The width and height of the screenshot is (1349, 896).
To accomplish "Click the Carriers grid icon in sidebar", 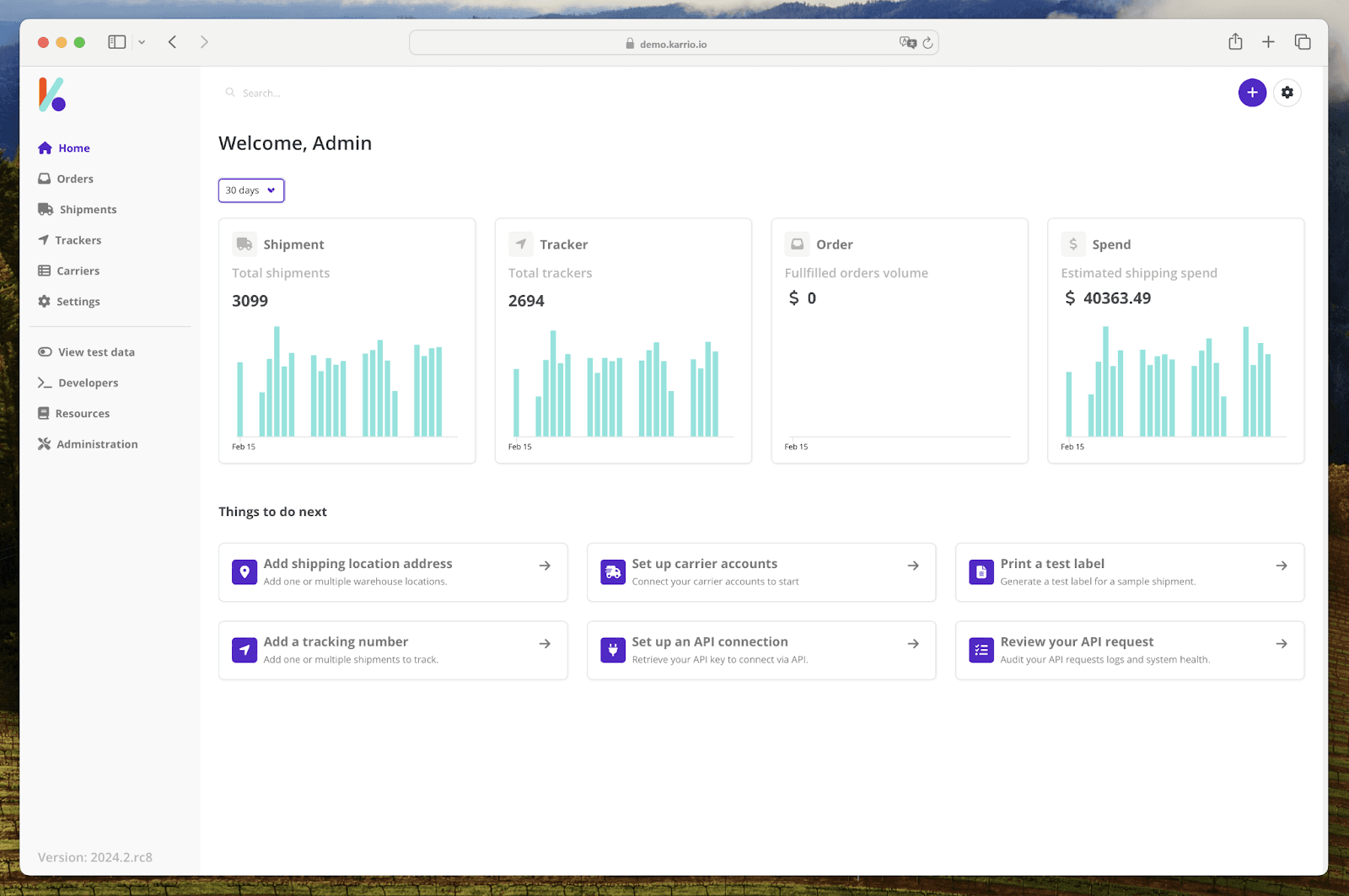I will 45,271.
